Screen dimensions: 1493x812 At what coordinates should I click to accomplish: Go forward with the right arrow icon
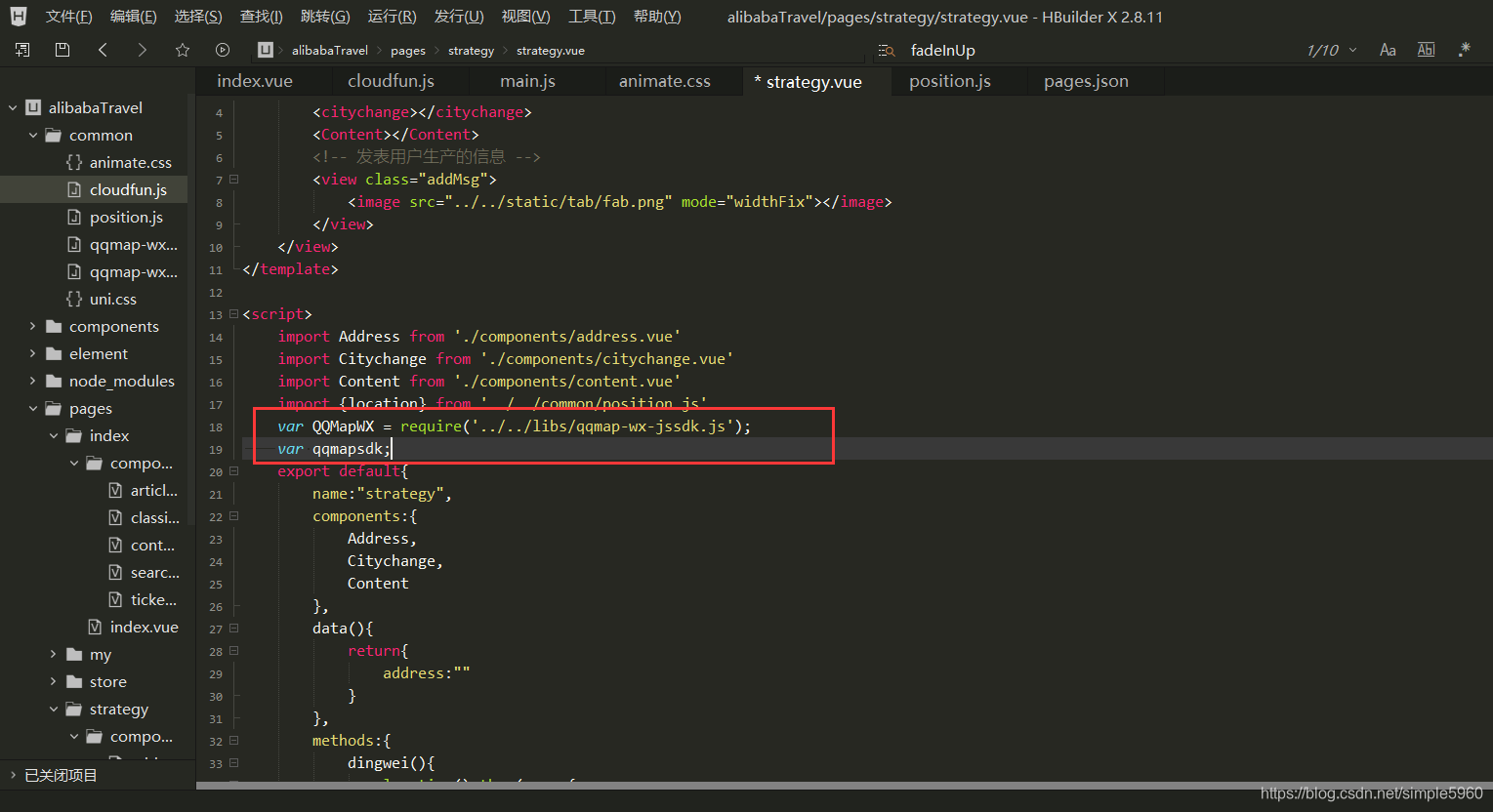(143, 50)
